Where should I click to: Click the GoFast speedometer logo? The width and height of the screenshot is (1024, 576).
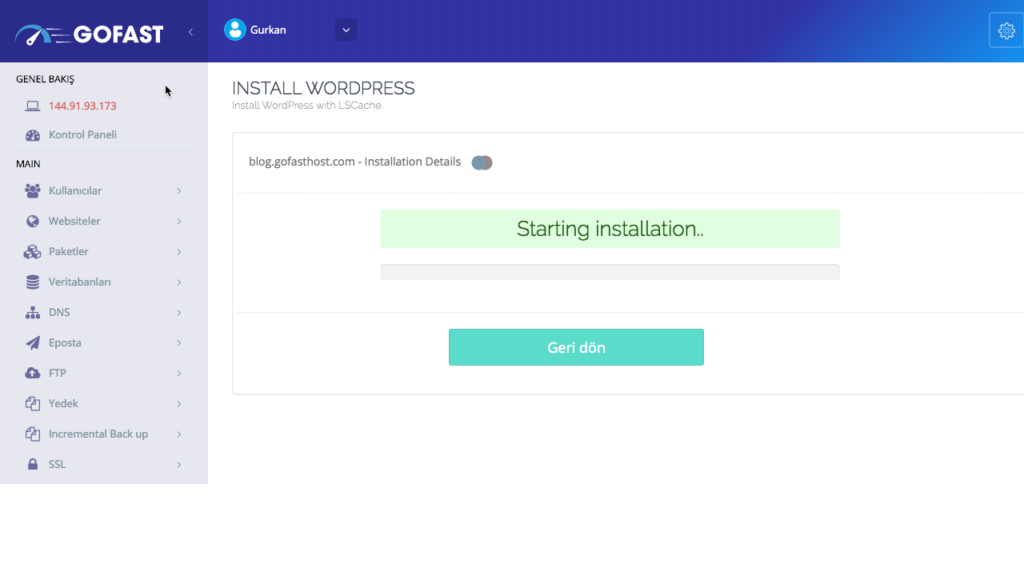[42, 35]
